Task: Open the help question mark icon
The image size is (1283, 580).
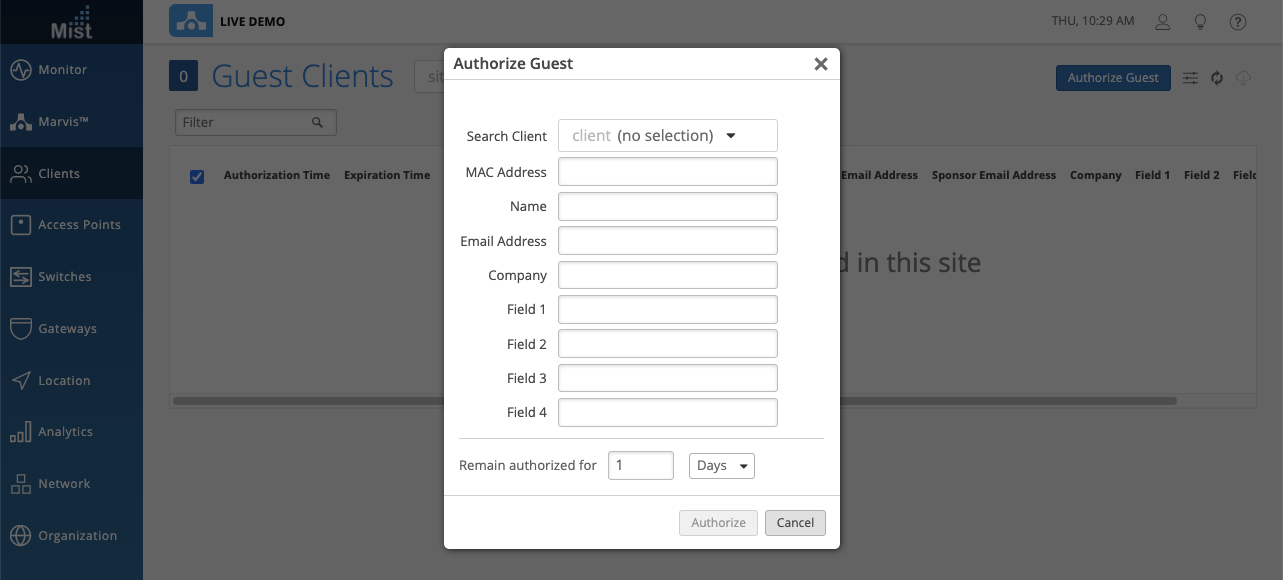Action: pos(1238,22)
